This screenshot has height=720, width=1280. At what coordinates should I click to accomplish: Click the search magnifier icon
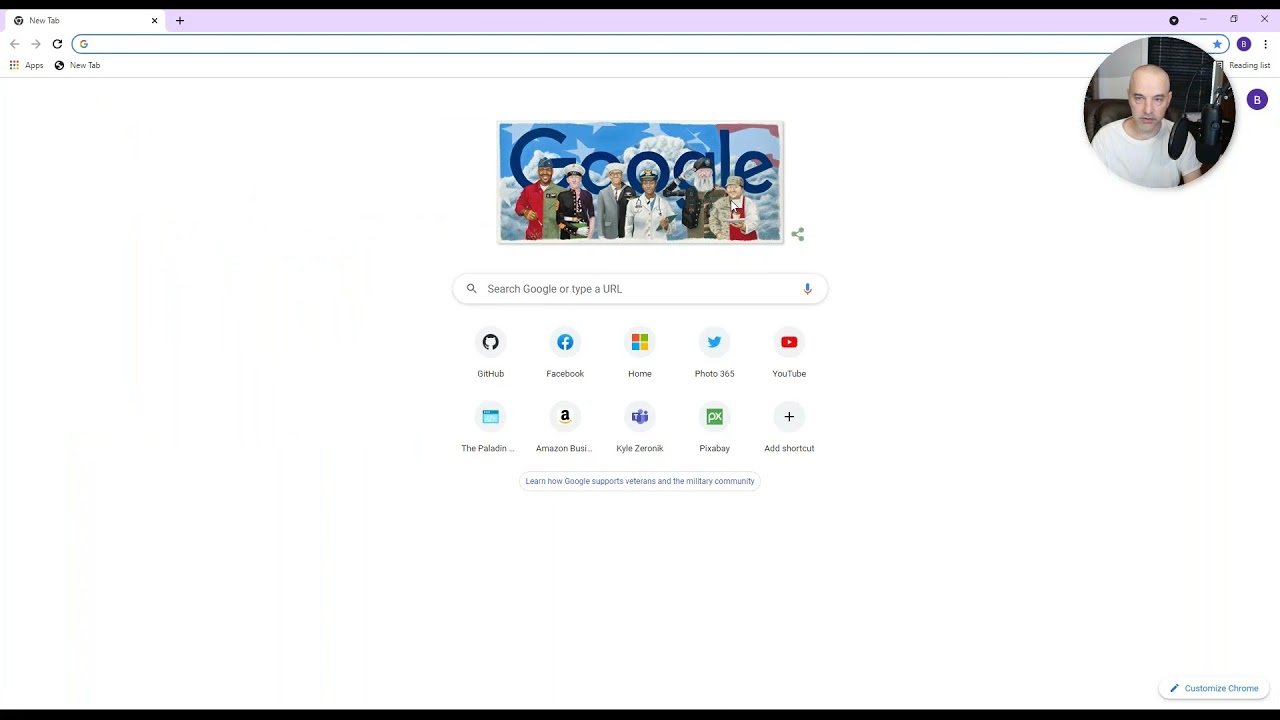(471, 289)
